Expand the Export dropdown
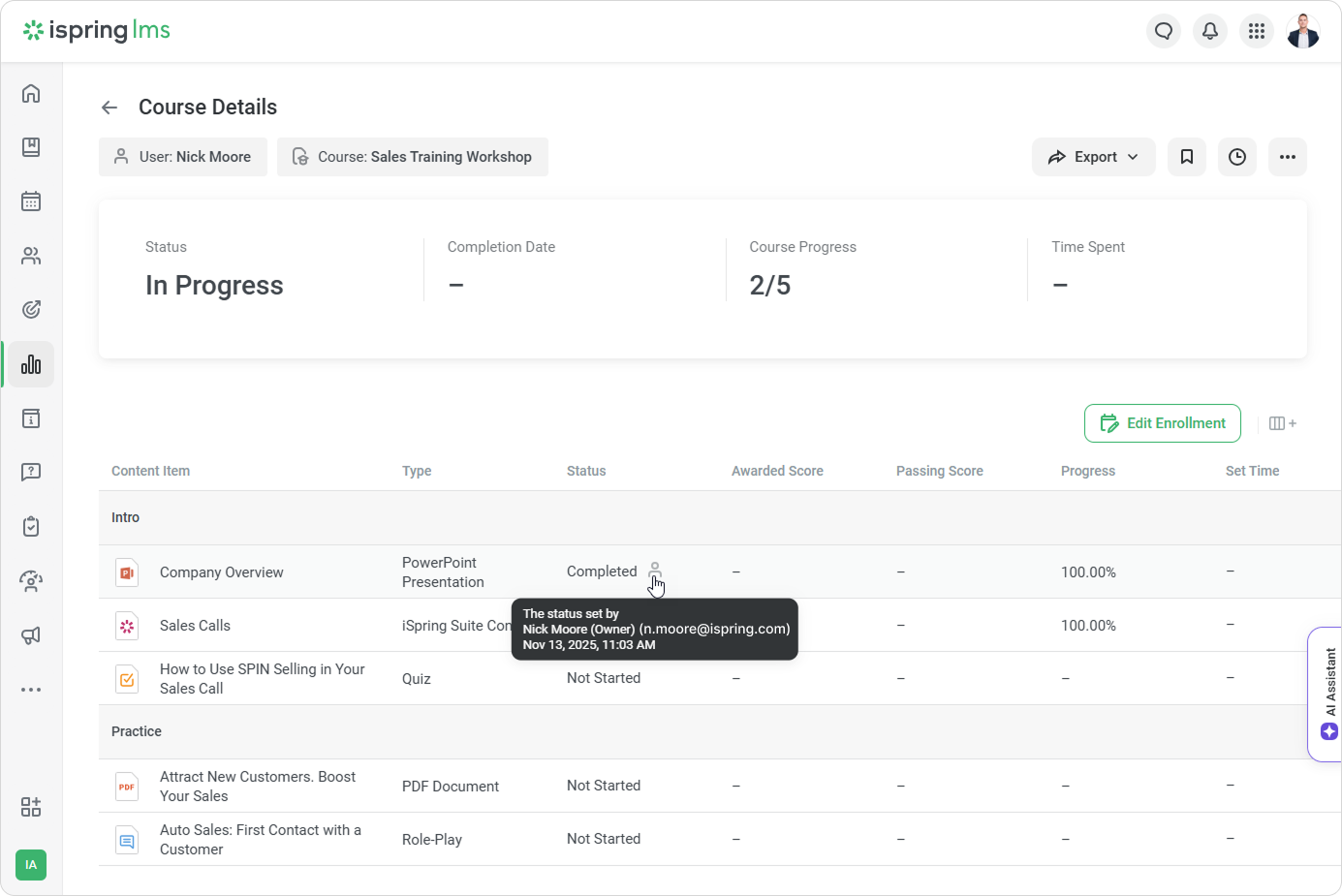Screen dimensions: 1342x896 [1094, 157]
